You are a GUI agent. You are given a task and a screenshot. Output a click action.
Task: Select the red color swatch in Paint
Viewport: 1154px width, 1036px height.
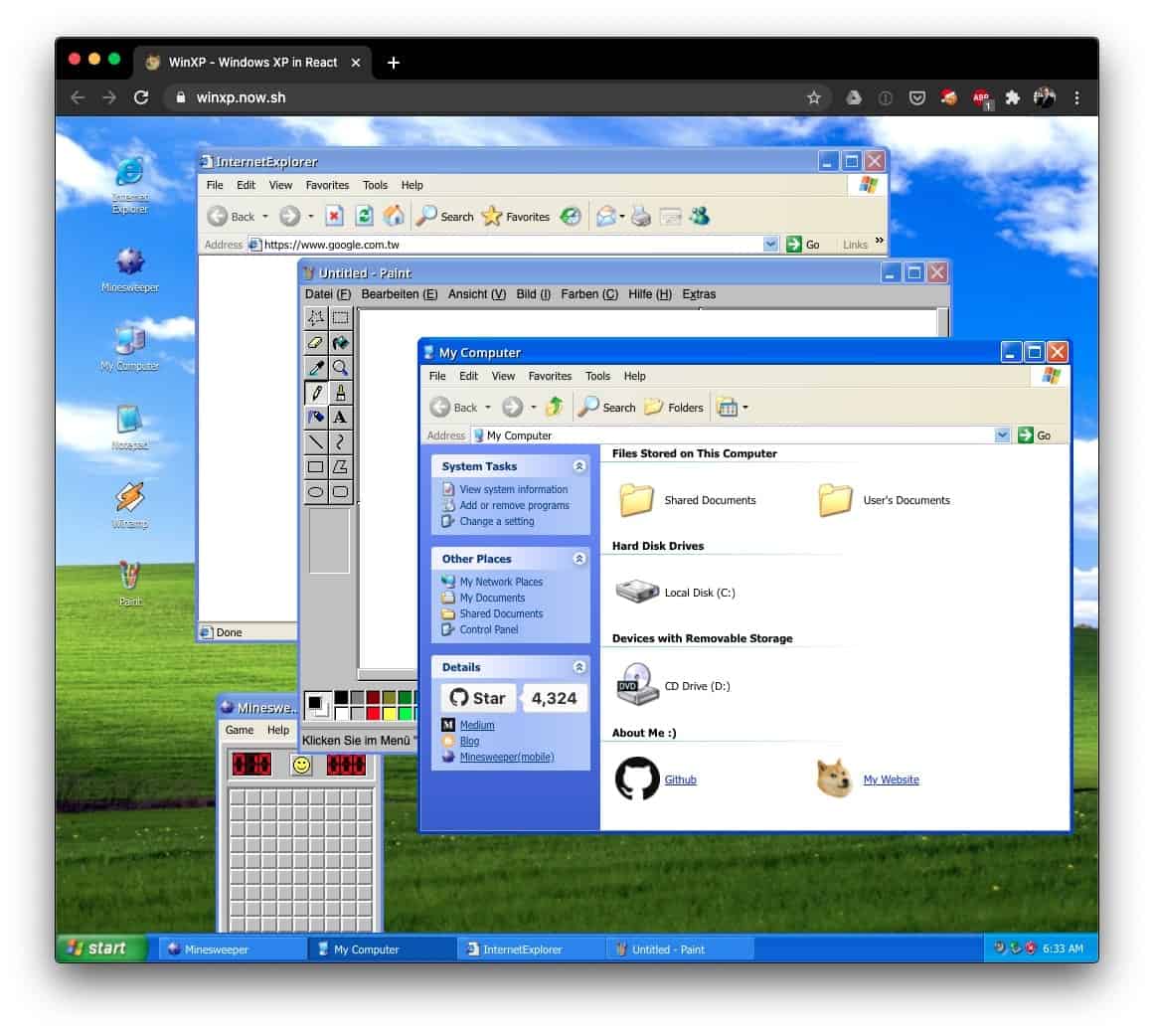(373, 712)
